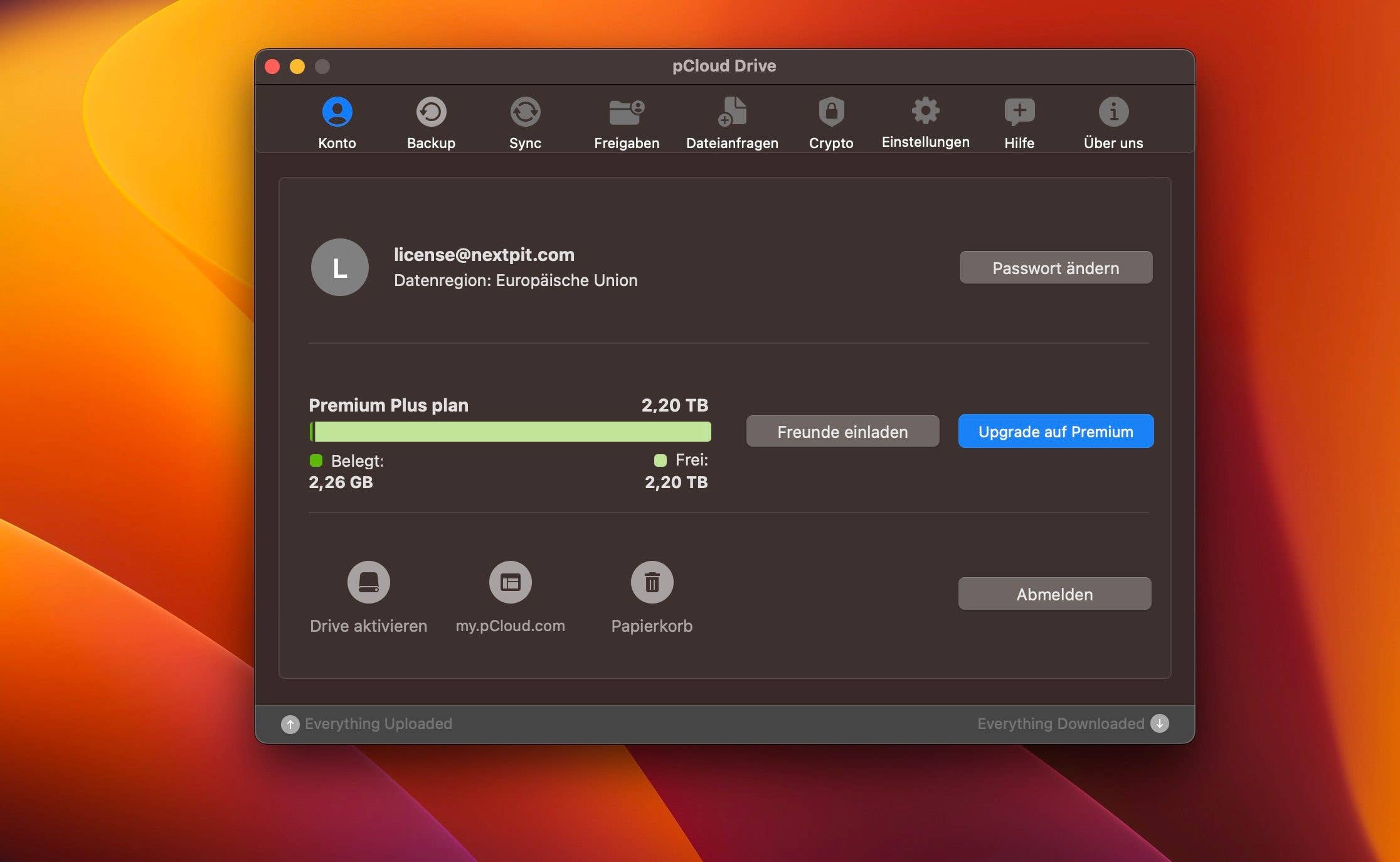1400x862 pixels.
Task: Click the Abmelden button
Action: 1054,593
